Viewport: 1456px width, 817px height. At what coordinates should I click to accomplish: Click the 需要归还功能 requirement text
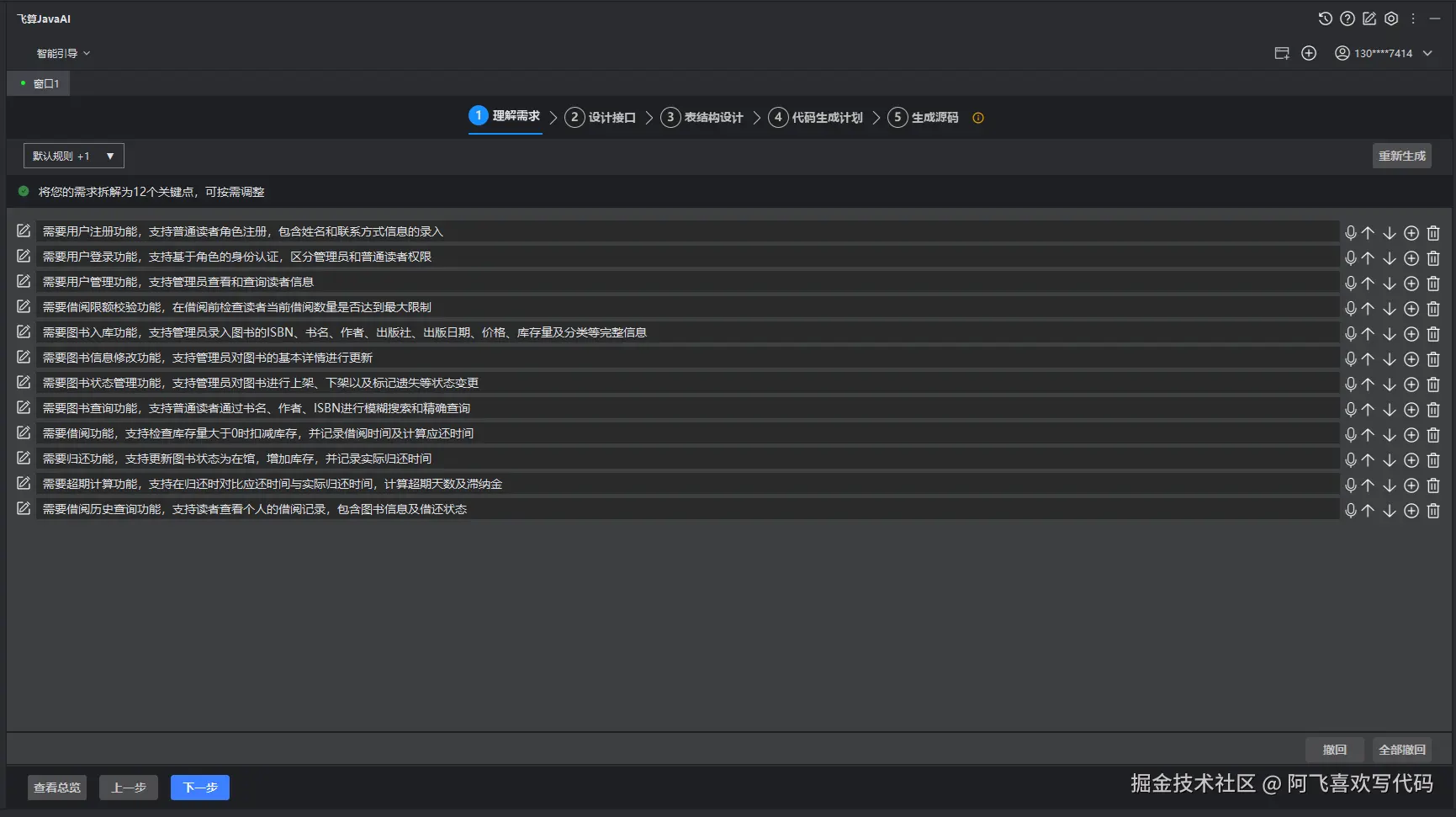237,459
